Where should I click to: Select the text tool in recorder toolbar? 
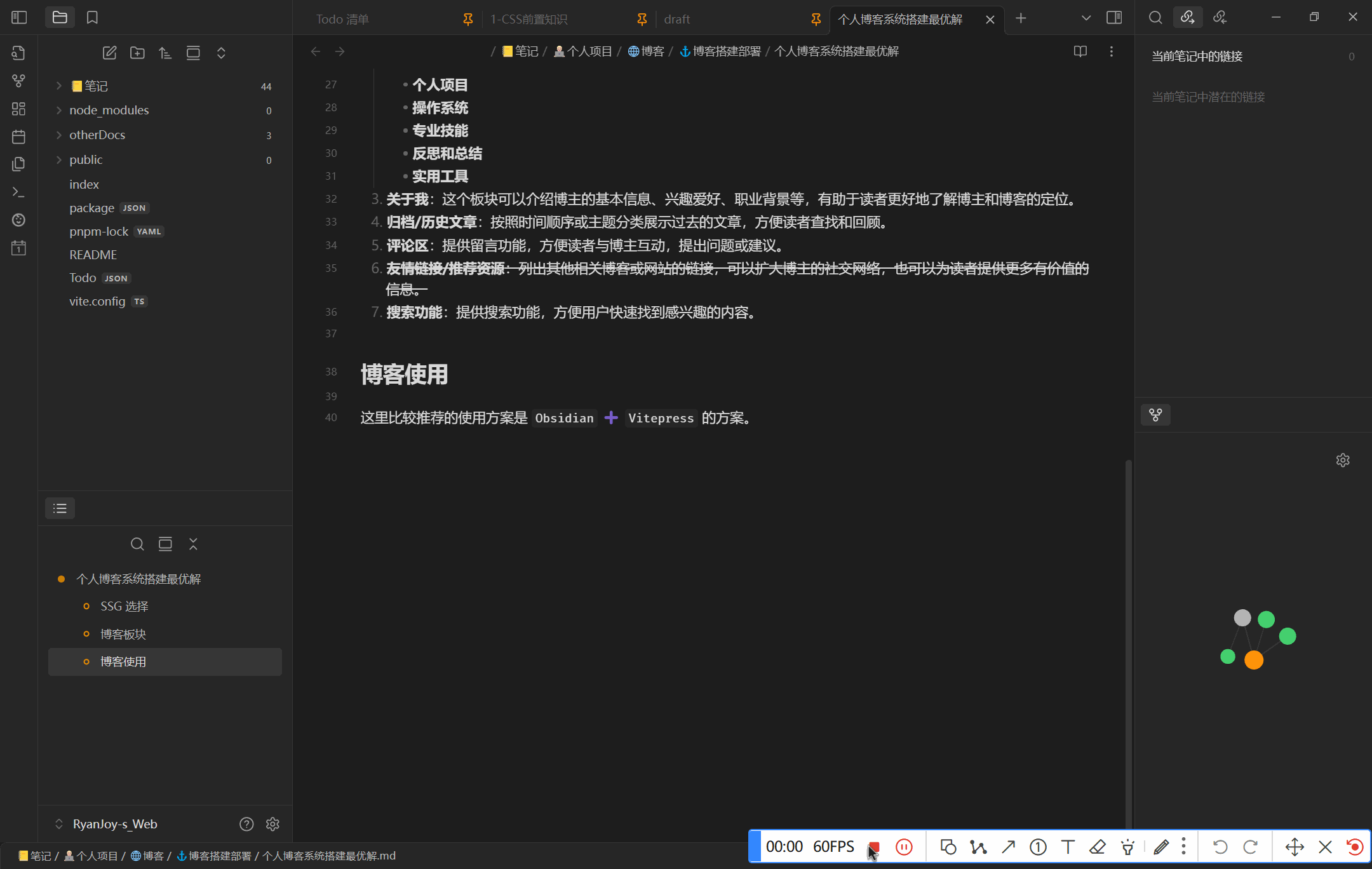click(x=1068, y=847)
